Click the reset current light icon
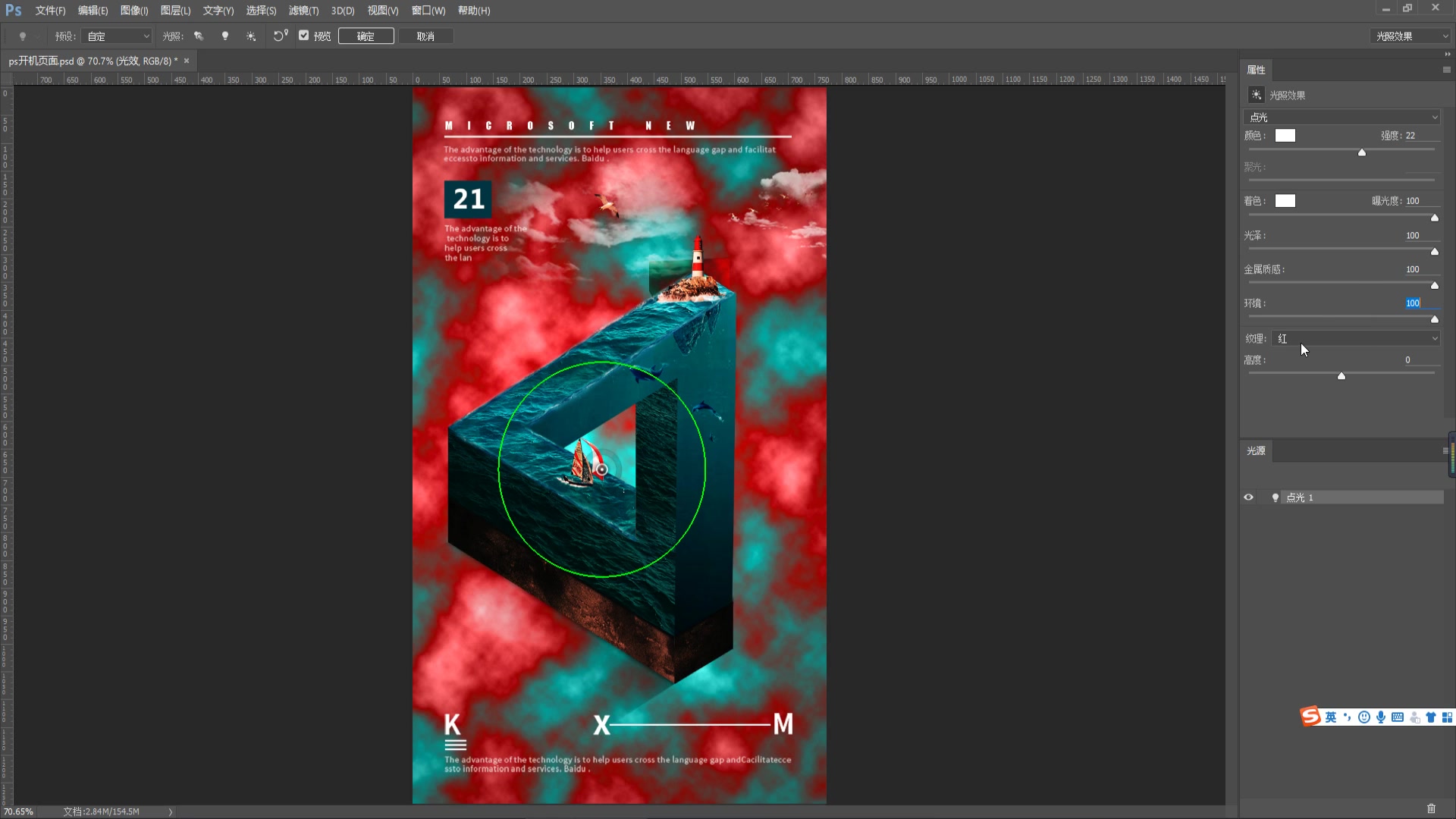 tap(280, 36)
